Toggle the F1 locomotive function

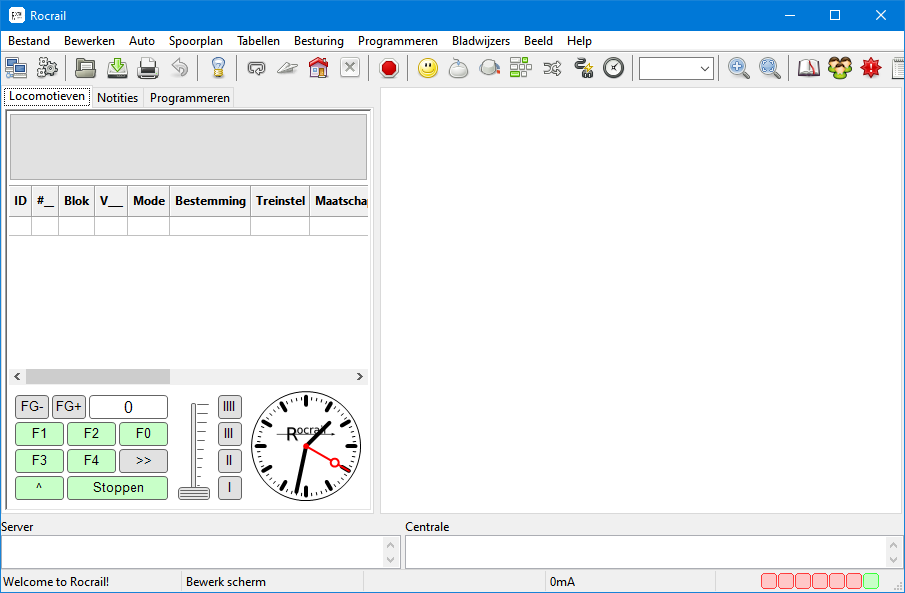(x=40, y=434)
